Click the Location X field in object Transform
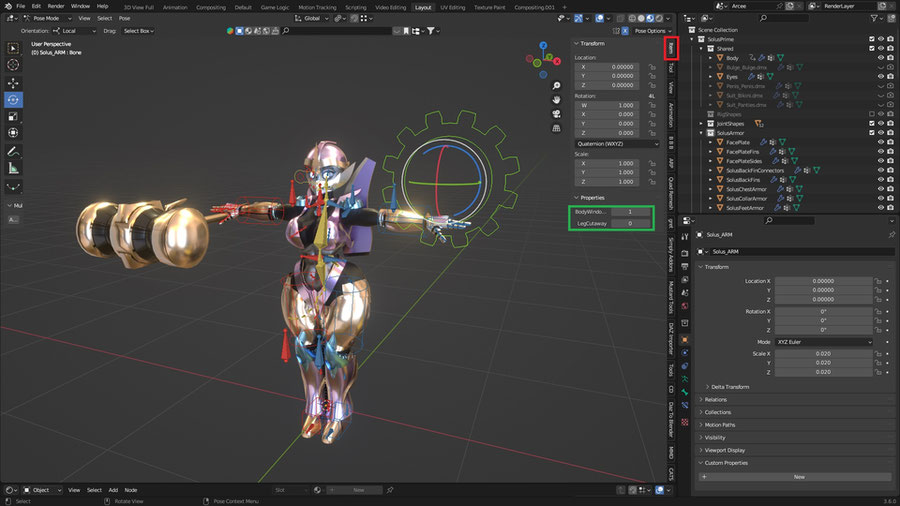 822,281
